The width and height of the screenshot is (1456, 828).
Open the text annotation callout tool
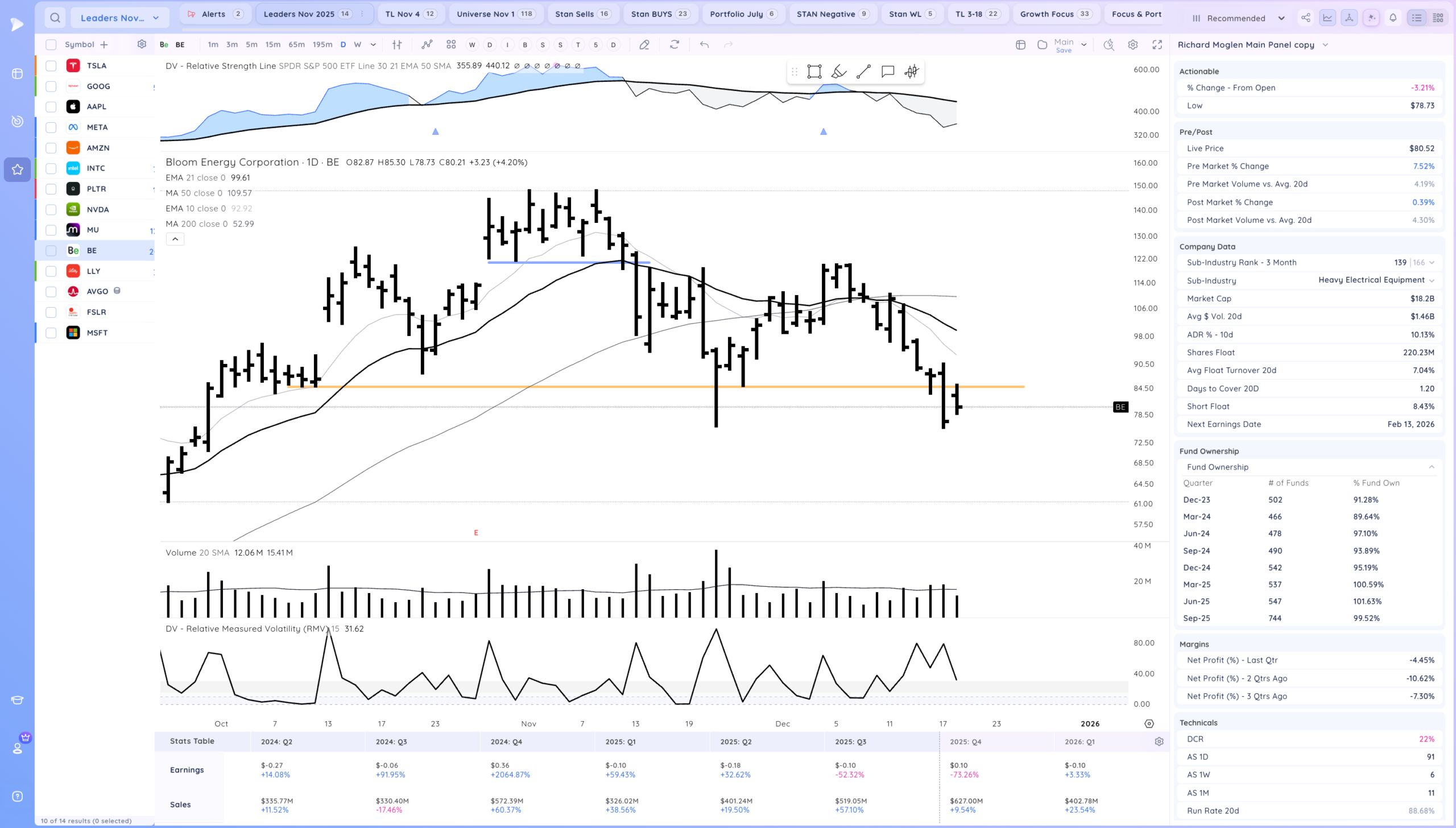pyautogui.click(x=887, y=72)
